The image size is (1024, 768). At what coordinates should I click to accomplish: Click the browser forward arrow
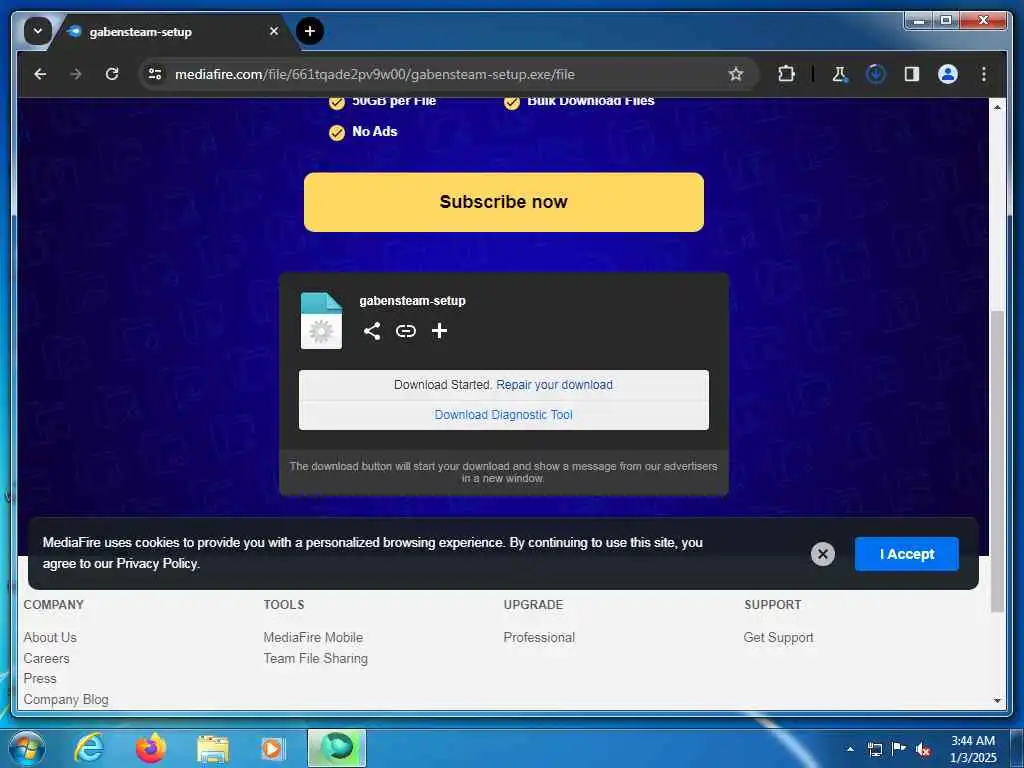(x=76, y=74)
